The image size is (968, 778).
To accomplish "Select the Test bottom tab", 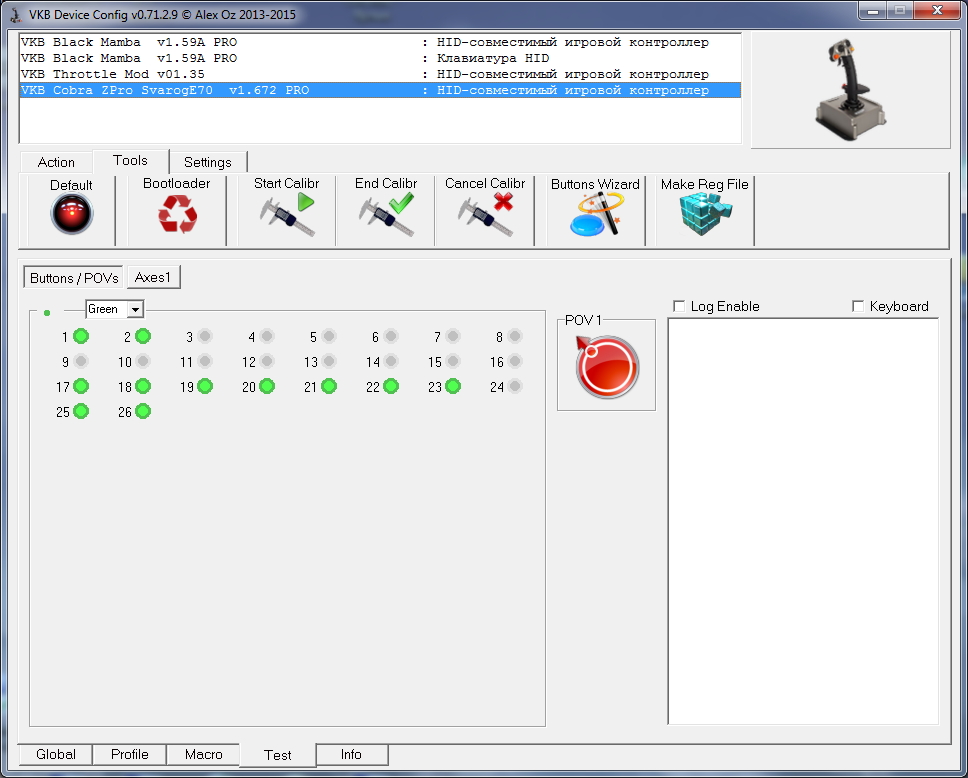I will coord(277,755).
